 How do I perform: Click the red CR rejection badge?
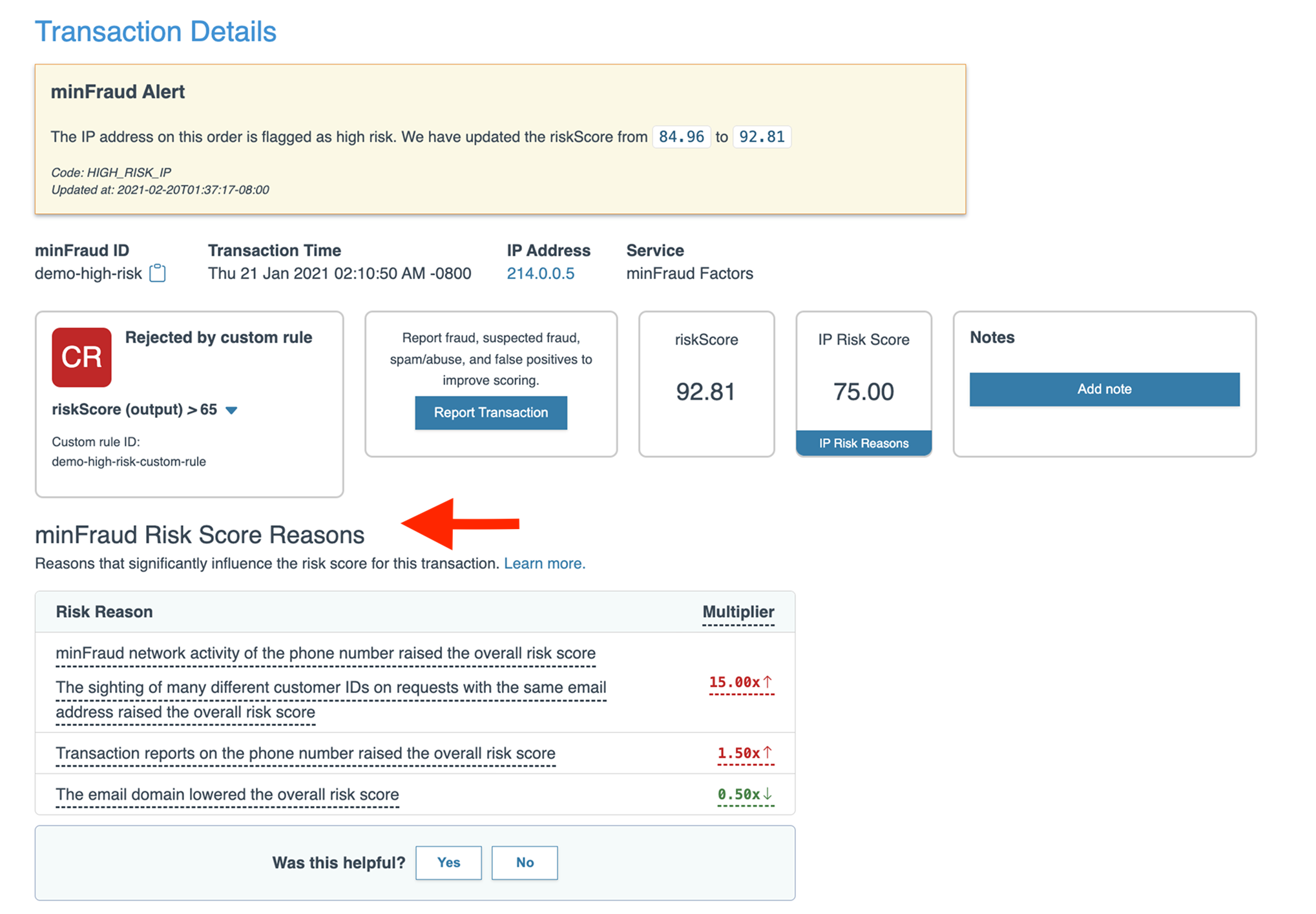click(81, 357)
